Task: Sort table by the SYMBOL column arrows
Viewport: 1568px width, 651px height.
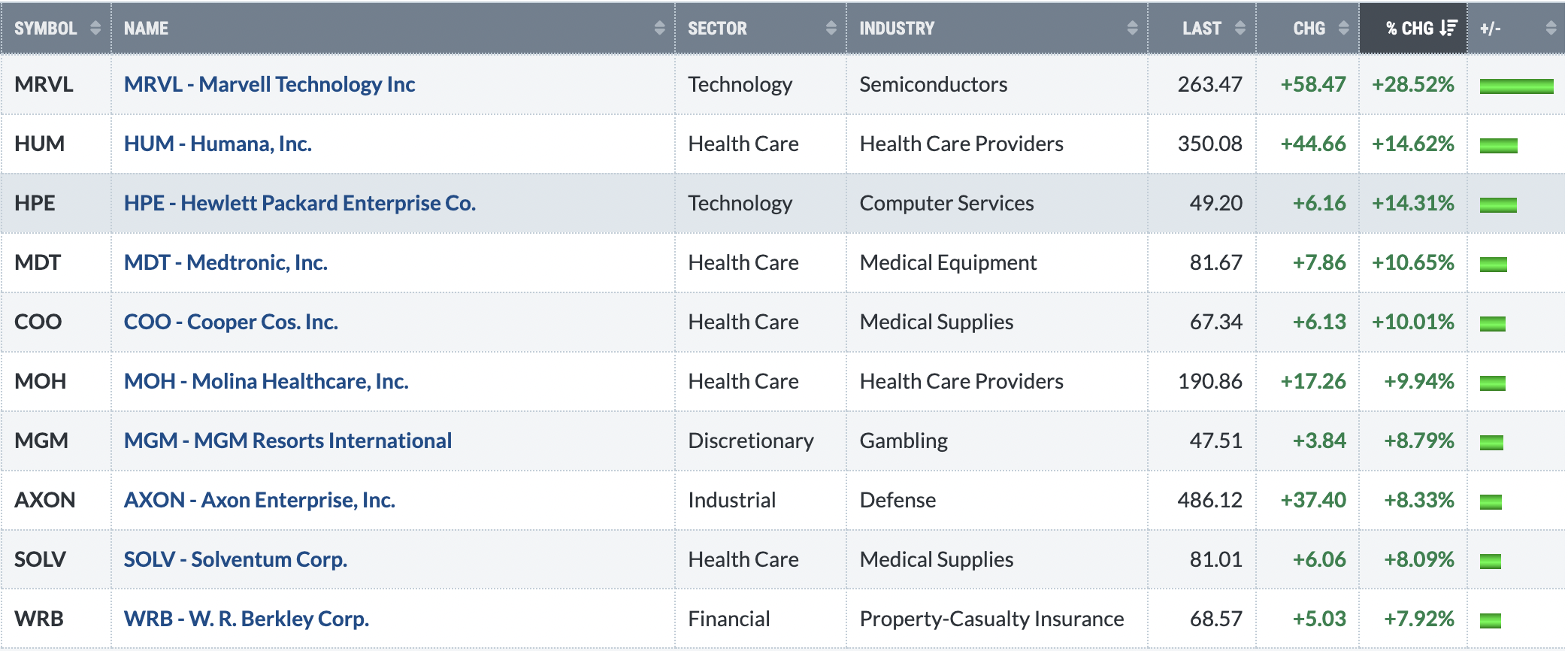Action: [x=95, y=29]
